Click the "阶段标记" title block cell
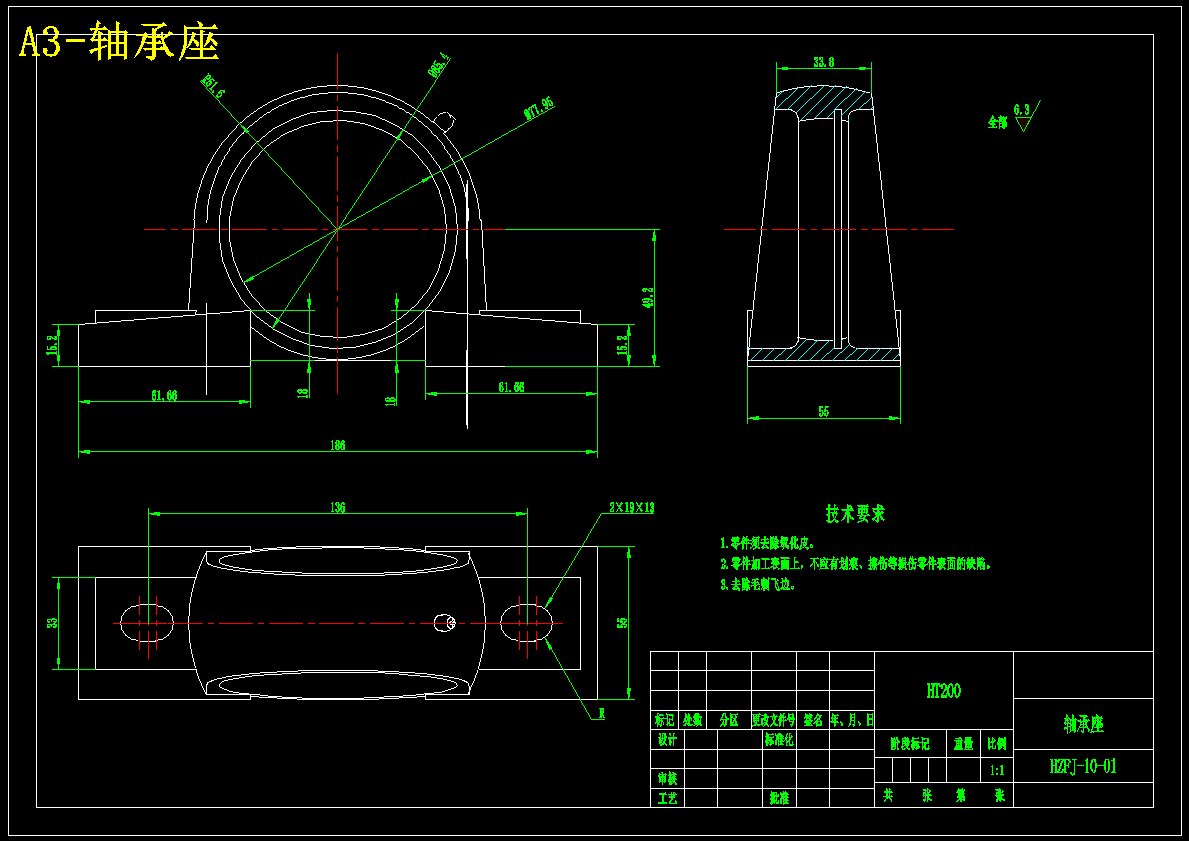 pos(910,745)
